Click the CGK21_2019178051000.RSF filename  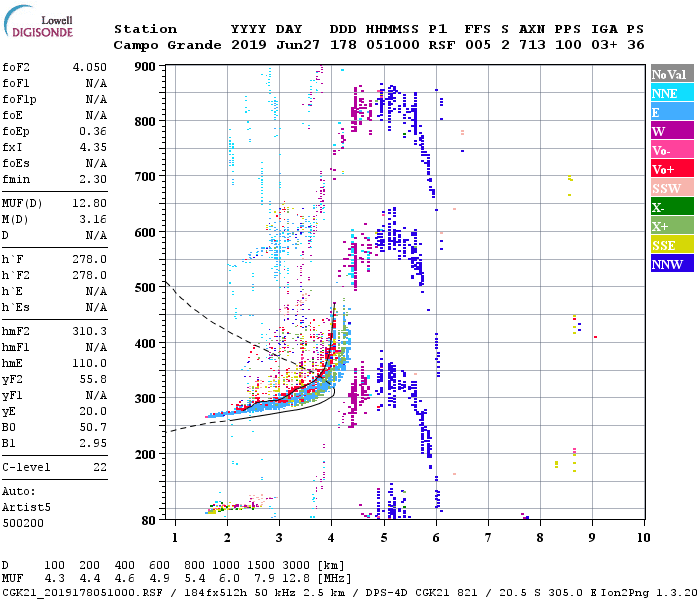pyautogui.click(x=82, y=593)
